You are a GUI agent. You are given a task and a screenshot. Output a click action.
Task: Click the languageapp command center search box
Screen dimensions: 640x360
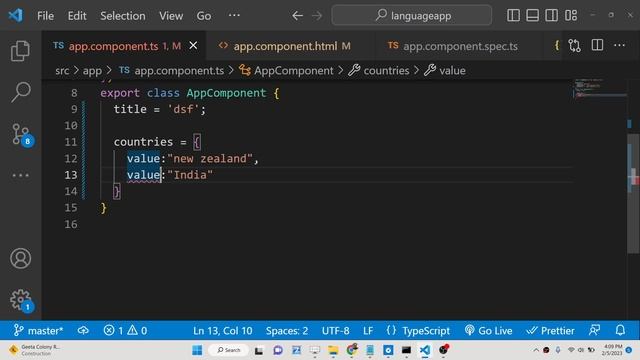pyautogui.click(x=411, y=16)
